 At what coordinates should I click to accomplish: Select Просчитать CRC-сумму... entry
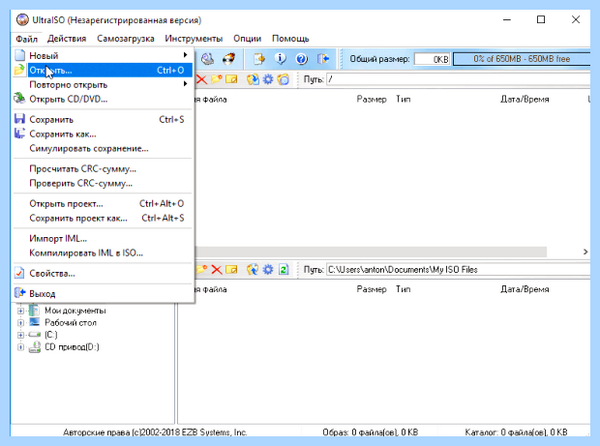point(103,169)
